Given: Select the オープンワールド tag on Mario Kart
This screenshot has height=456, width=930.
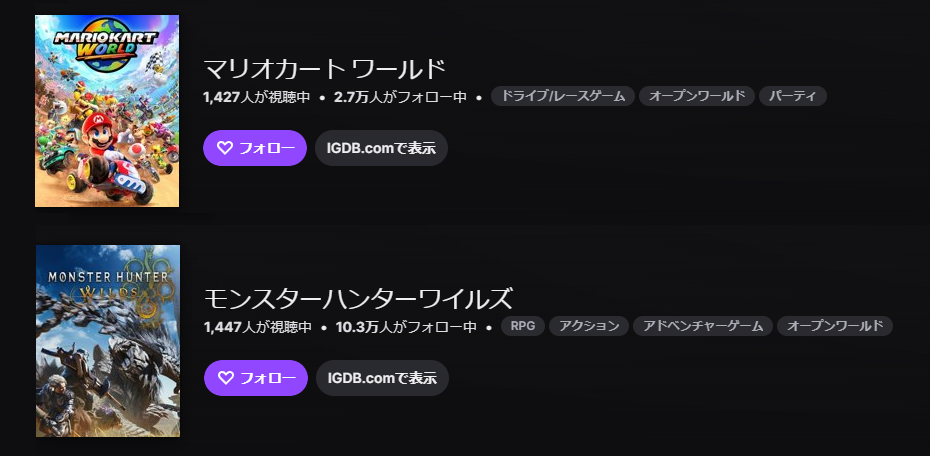Looking at the screenshot, I should coord(696,97).
